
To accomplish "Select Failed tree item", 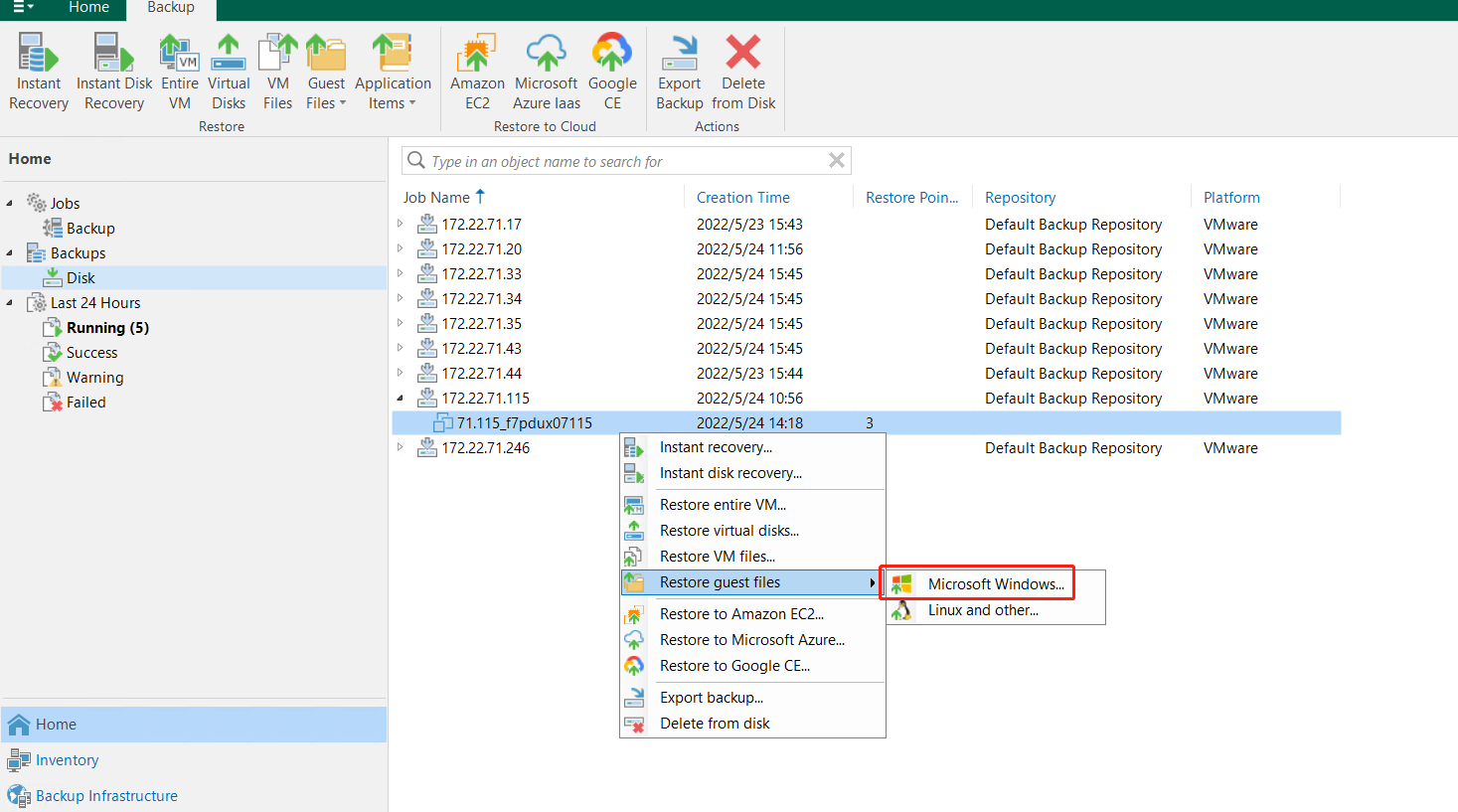I will [85, 403].
